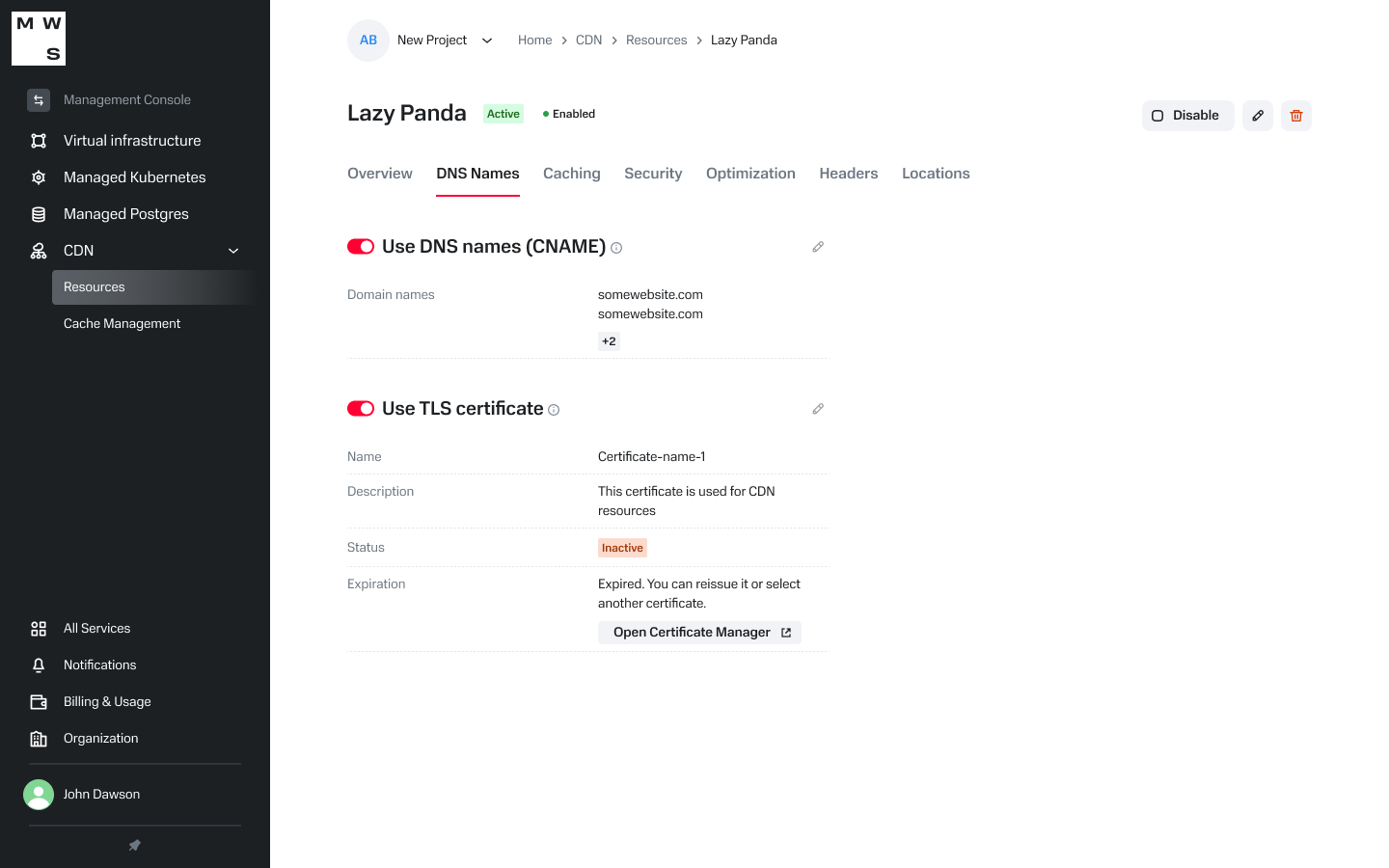Image resolution: width=1389 pixels, height=868 pixels.
Task: Click the certificate description text
Action: click(x=687, y=502)
